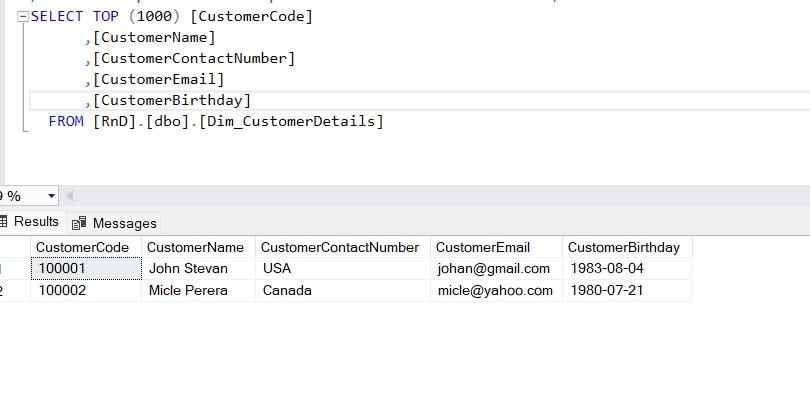Switch to the Results tab
The image size is (810, 412).
[x=31, y=221]
